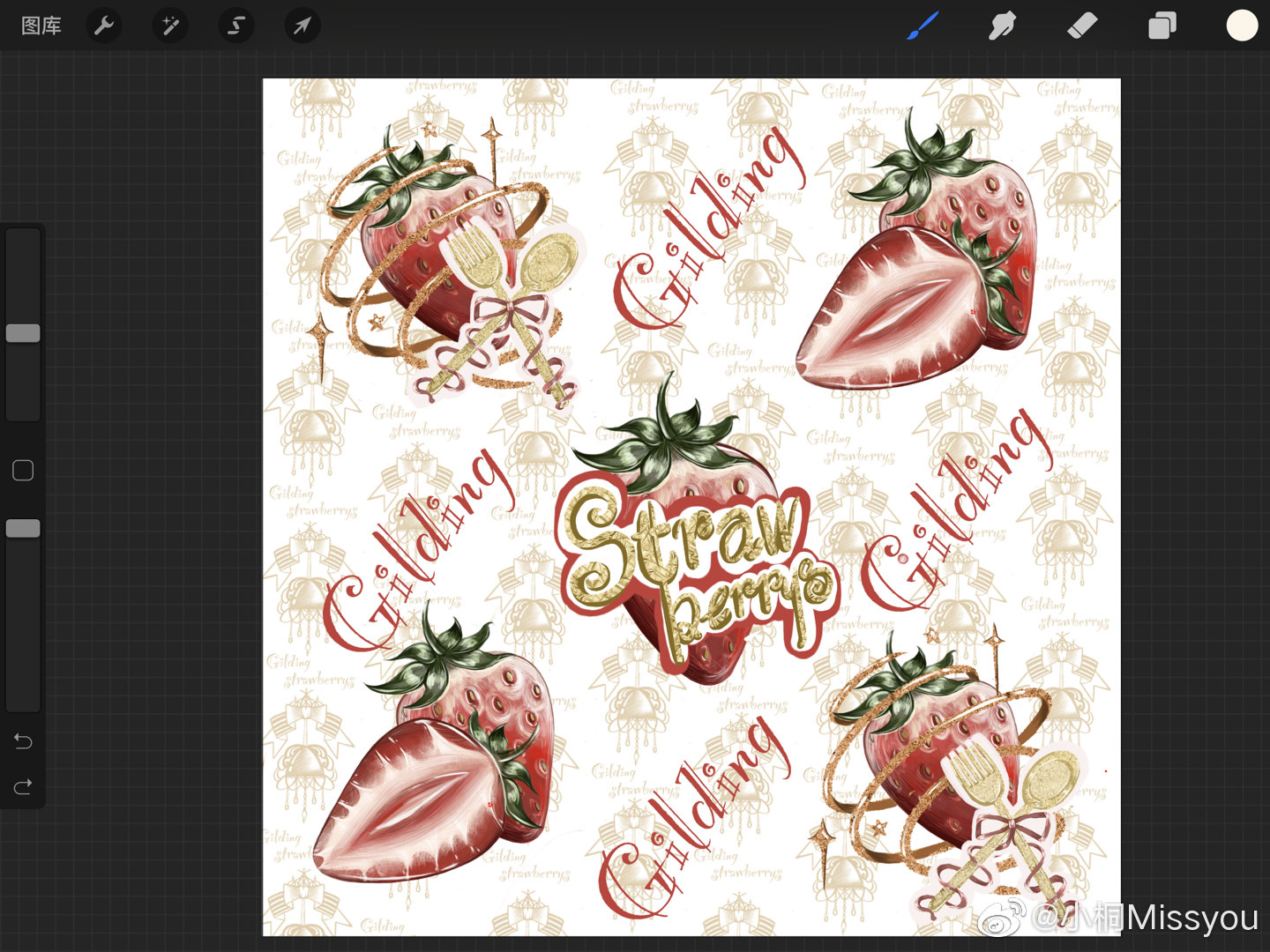Activate the Transform arrow tool
The width and height of the screenshot is (1270, 952).
pos(302,26)
